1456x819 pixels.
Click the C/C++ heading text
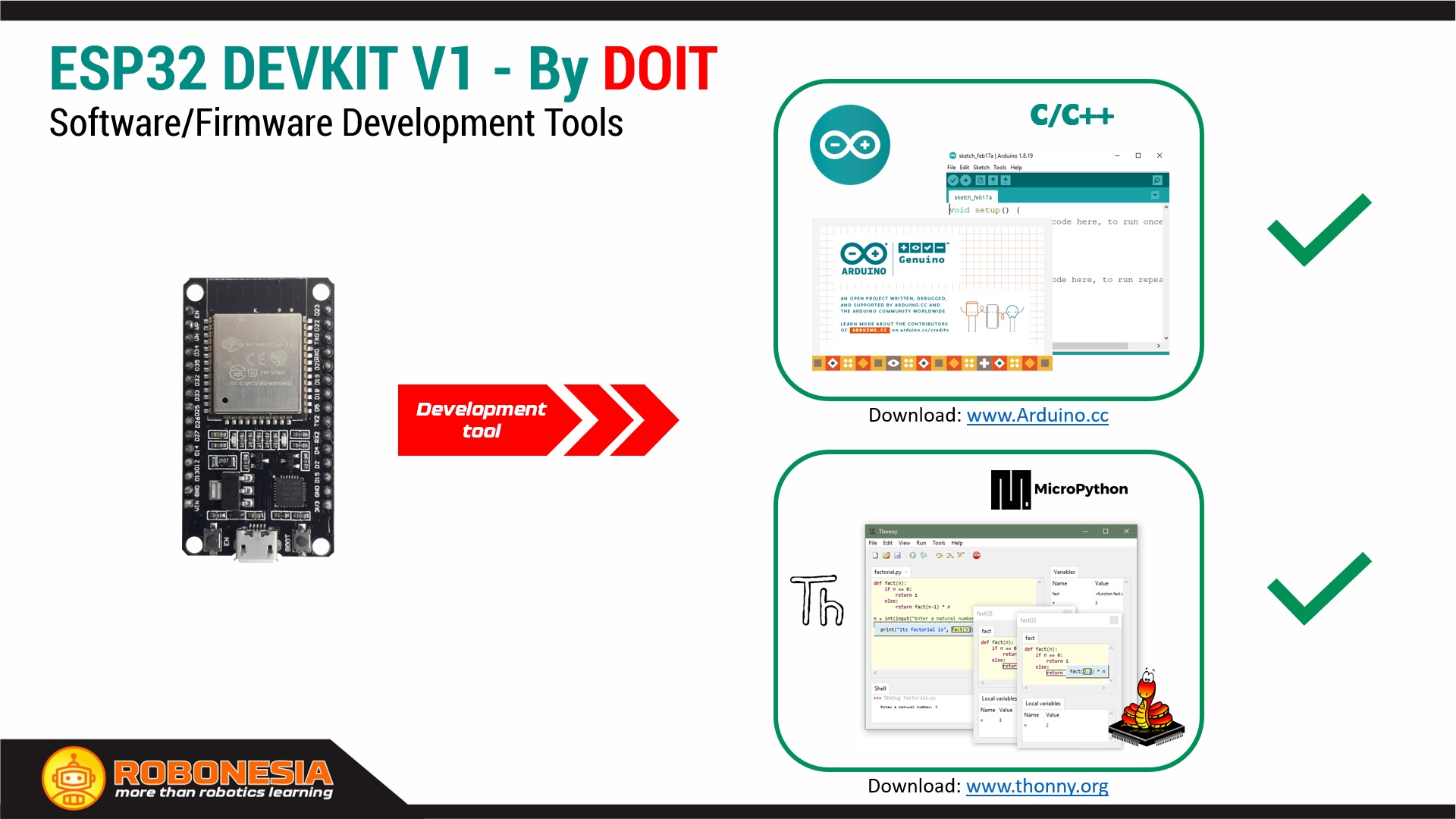pos(1072,115)
